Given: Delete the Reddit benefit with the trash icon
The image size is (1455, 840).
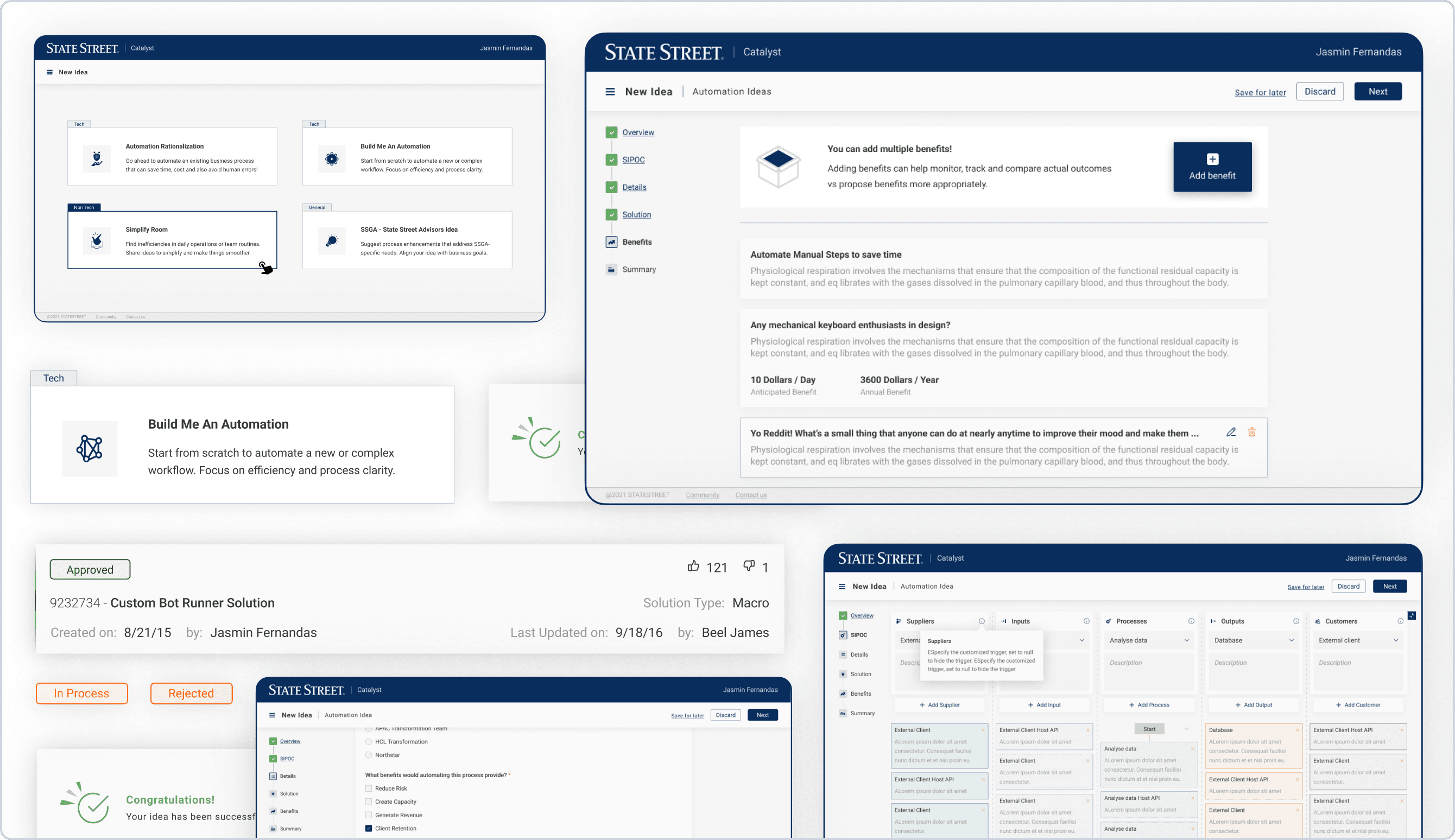Looking at the screenshot, I should pyautogui.click(x=1251, y=432).
